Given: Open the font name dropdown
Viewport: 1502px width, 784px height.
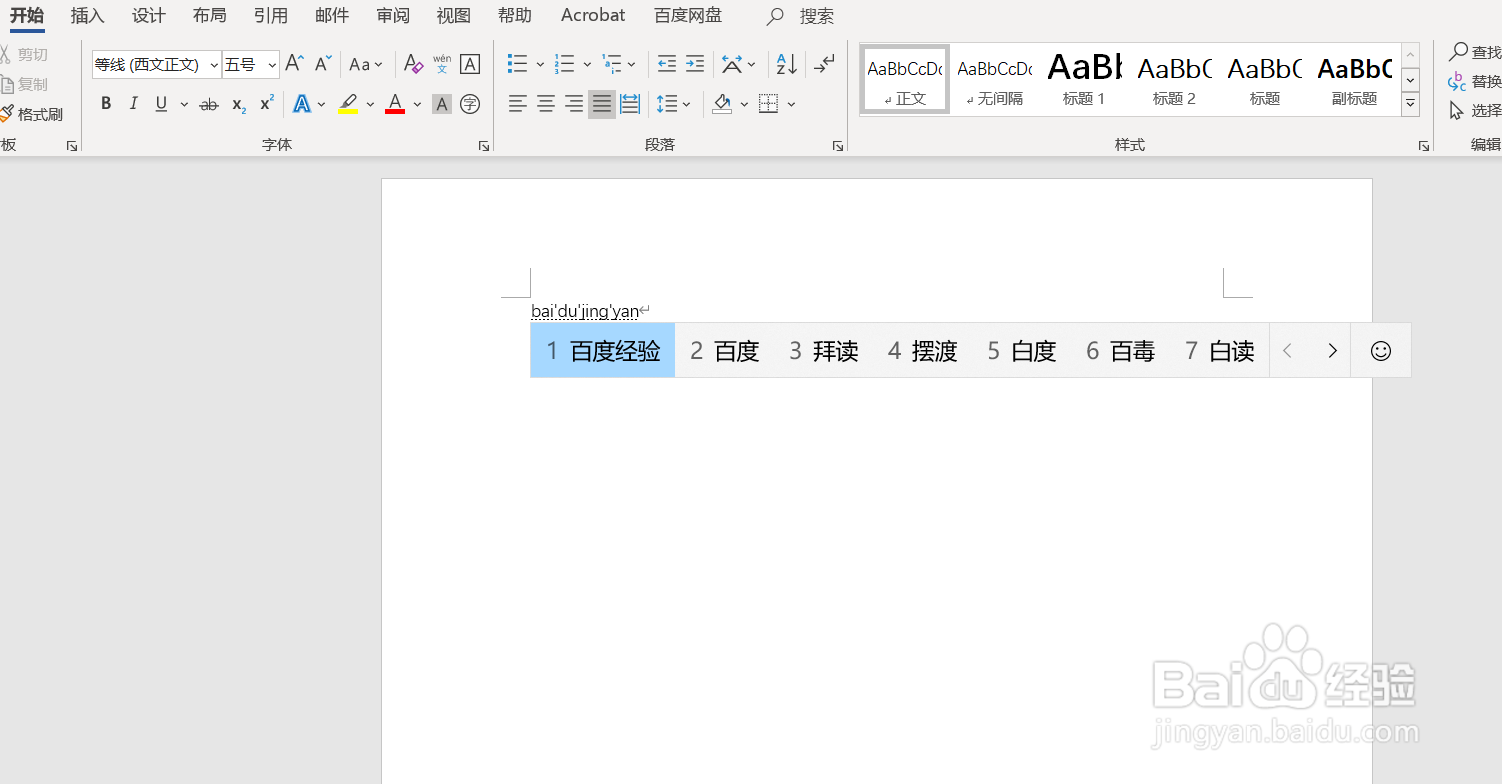Looking at the screenshot, I should [214, 65].
